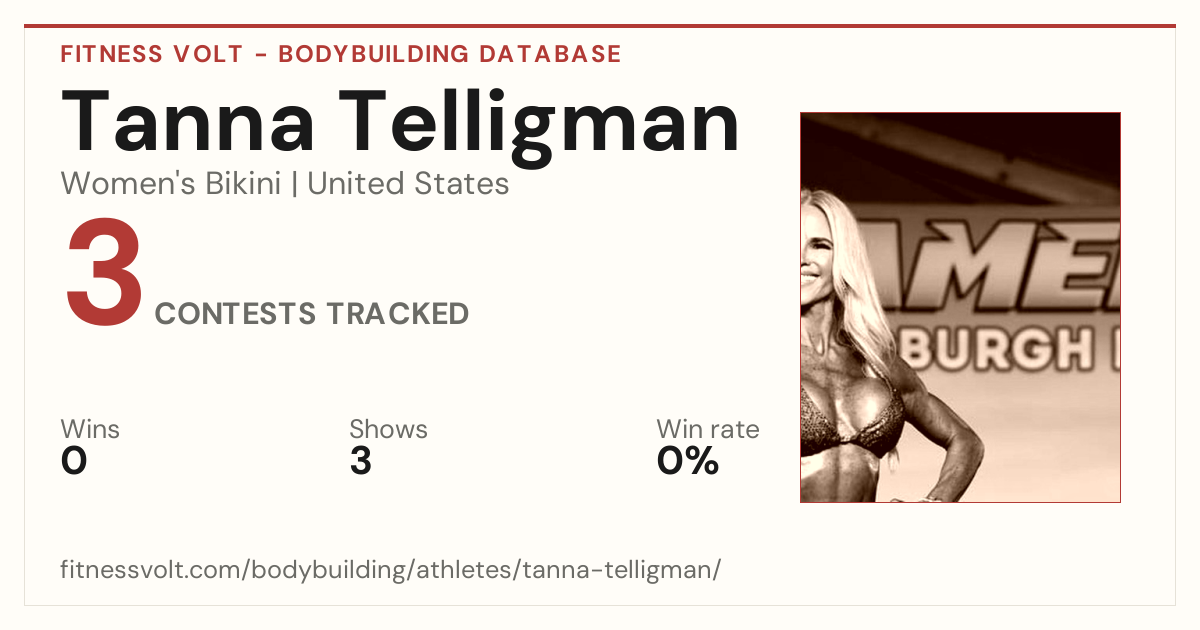The width and height of the screenshot is (1200, 630).
Task: Click the Shows stat label
Action: pos(388,430)
